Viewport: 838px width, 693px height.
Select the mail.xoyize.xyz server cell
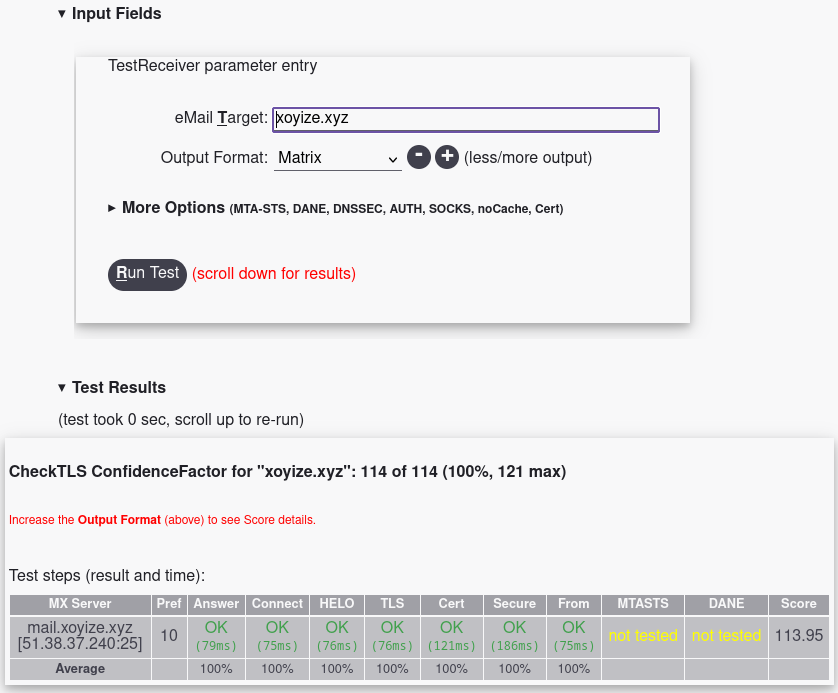click(80, 636)
